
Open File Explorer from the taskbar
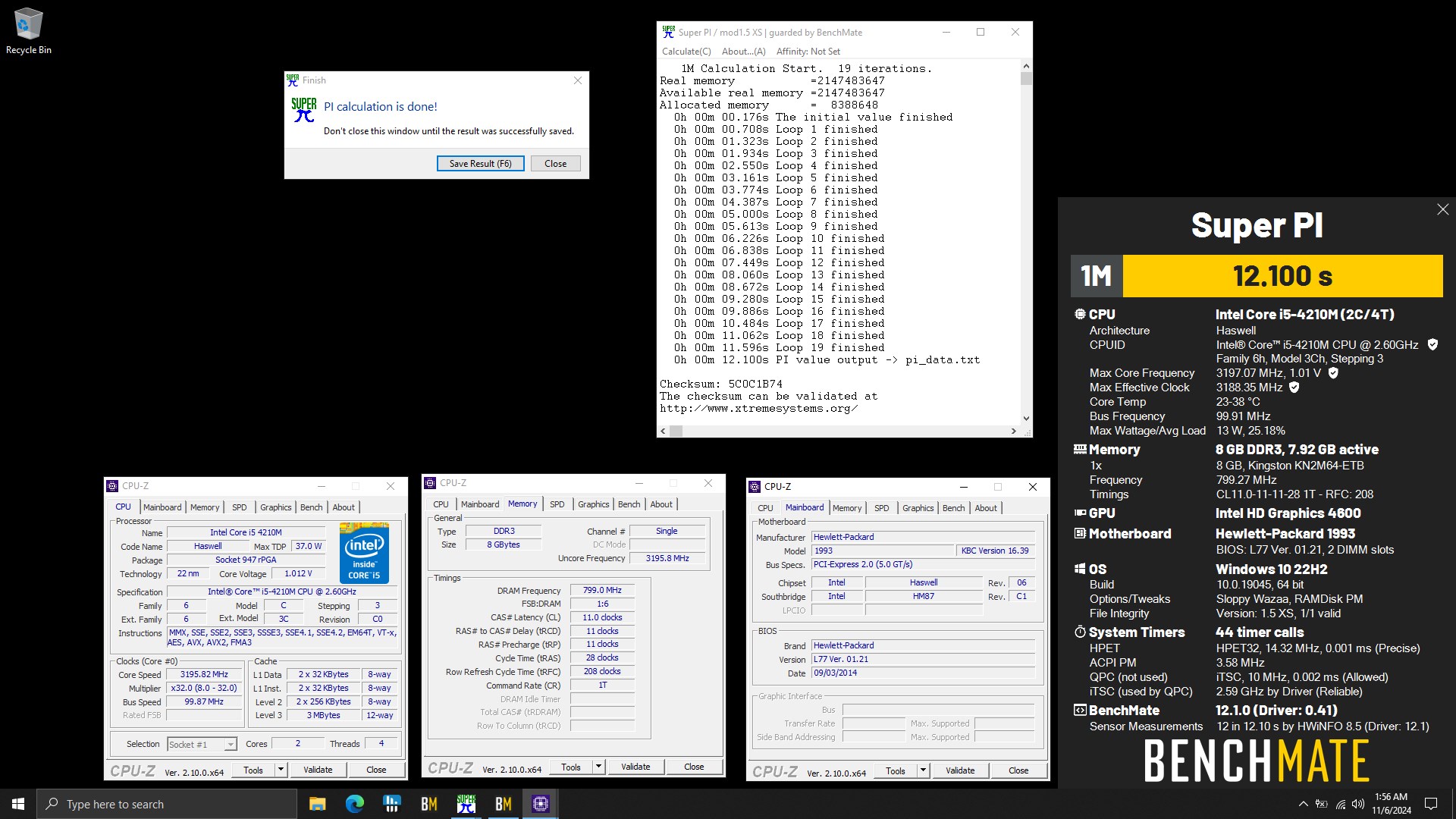click(317, 804)
